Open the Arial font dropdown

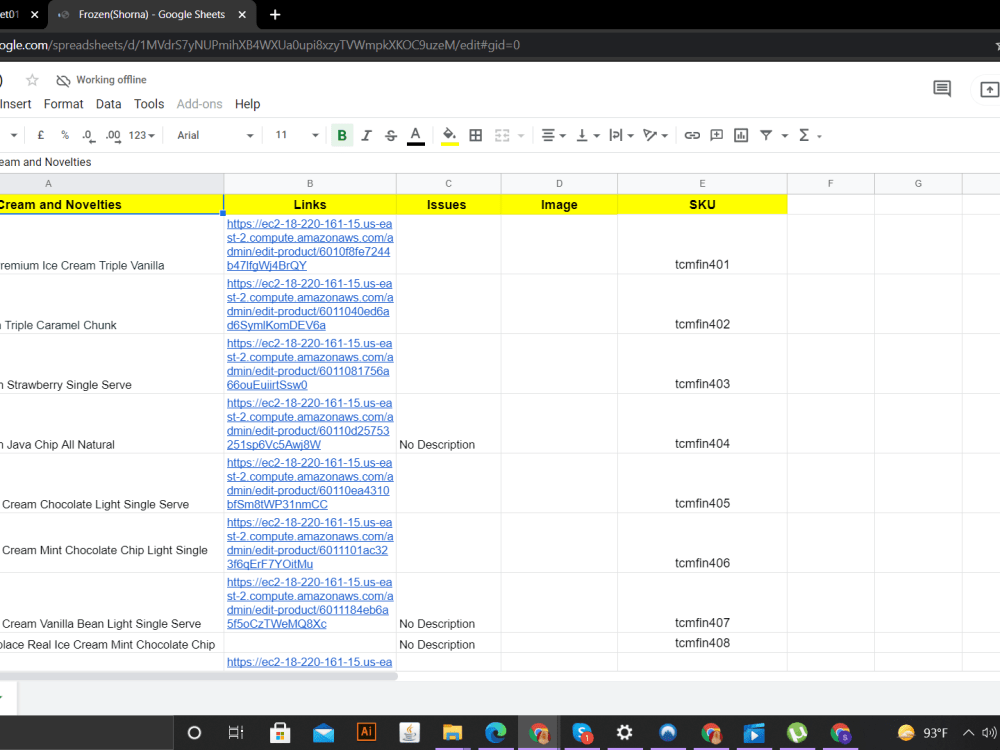click(215, 135)
